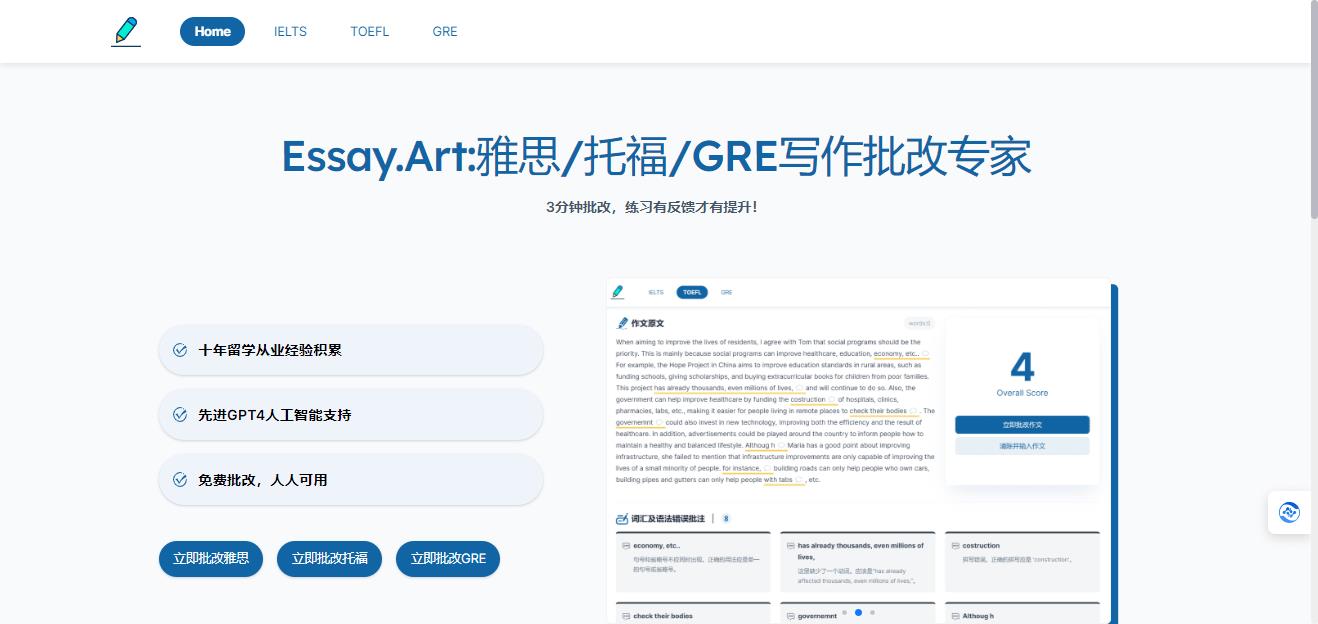Click the pencil icon next to 作文原文
The height and width of the screenshot is (624, 1318).
623,323
